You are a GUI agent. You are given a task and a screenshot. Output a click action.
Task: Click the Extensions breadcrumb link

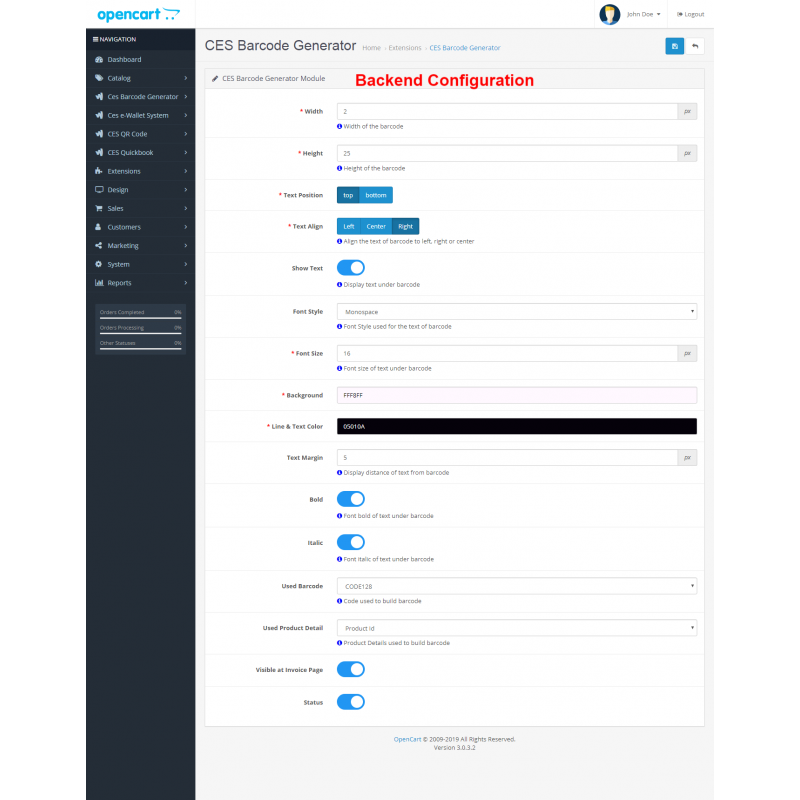click(405, 48)
